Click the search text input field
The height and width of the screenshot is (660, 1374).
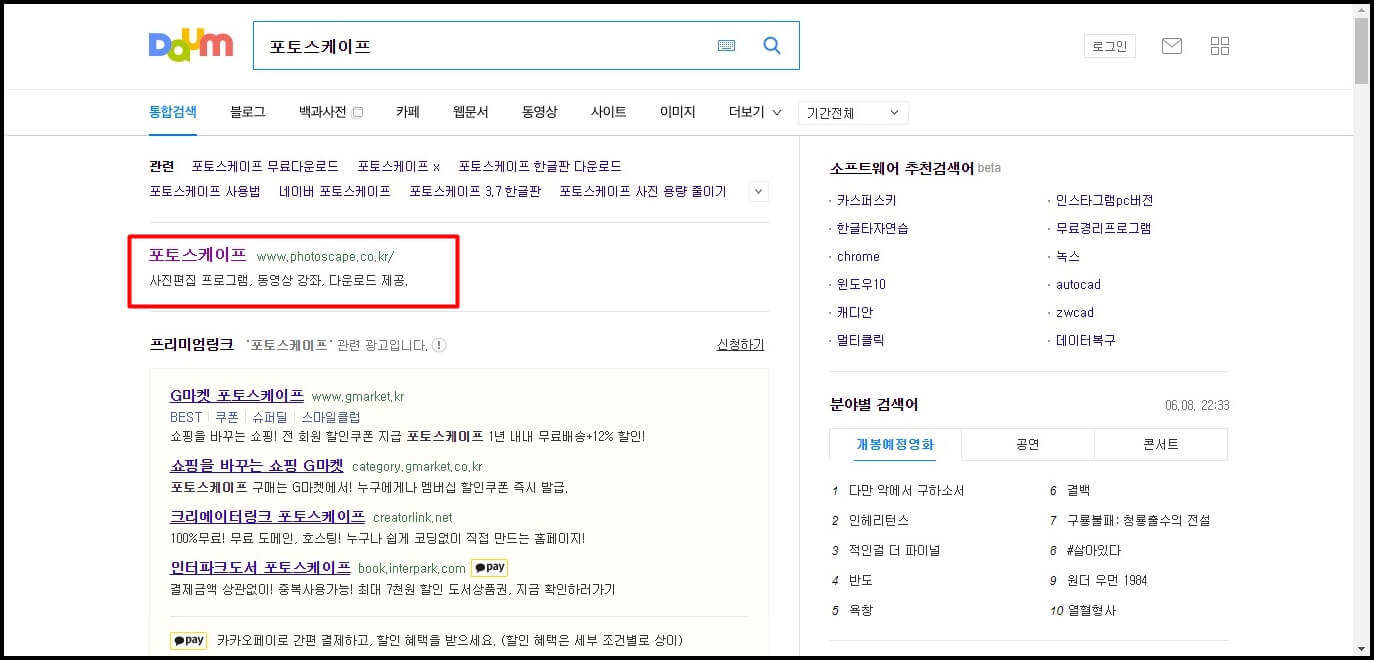click(x=485, y=46)
